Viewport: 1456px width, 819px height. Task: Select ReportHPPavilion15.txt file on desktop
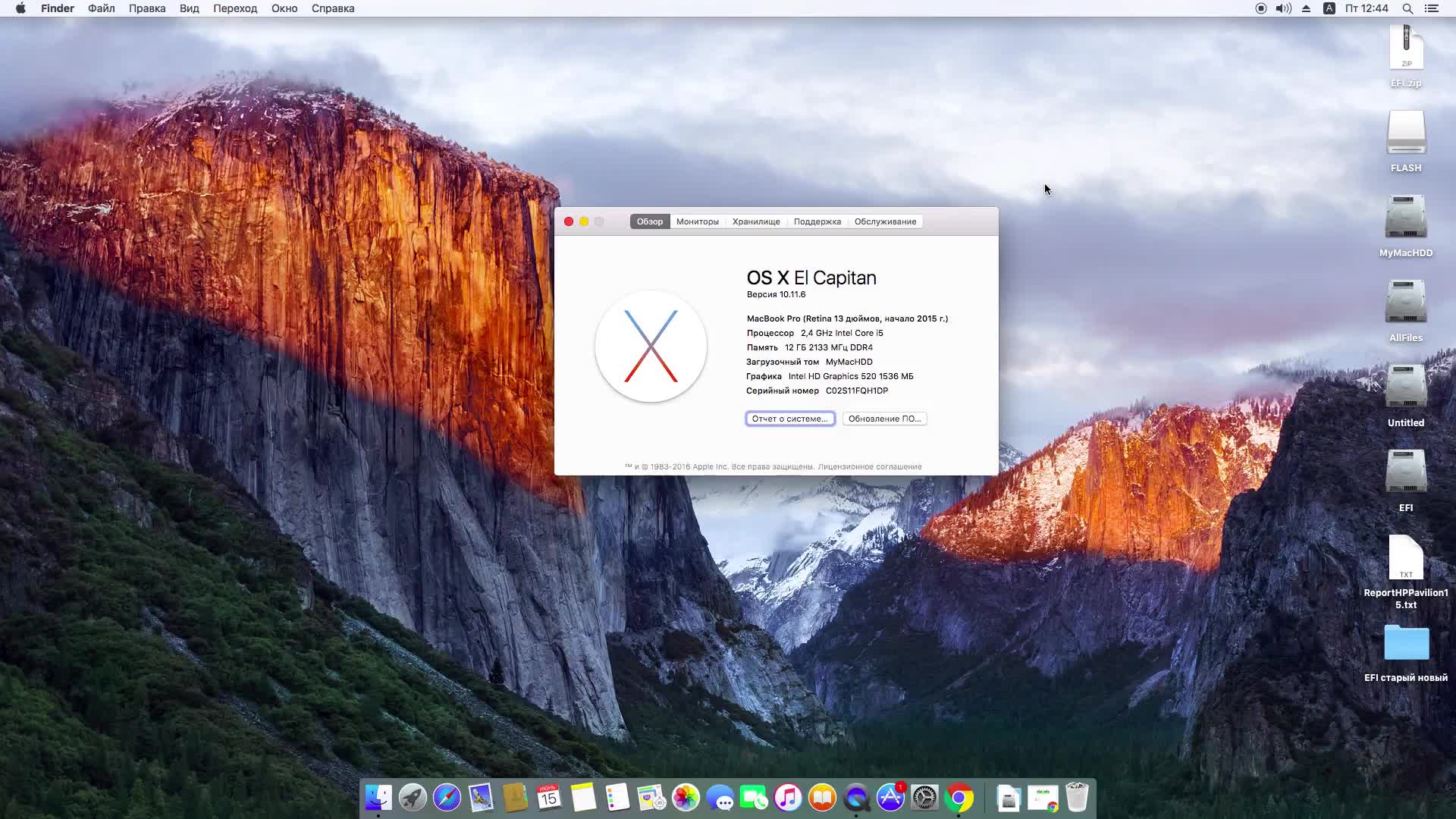click(1406, 573)
